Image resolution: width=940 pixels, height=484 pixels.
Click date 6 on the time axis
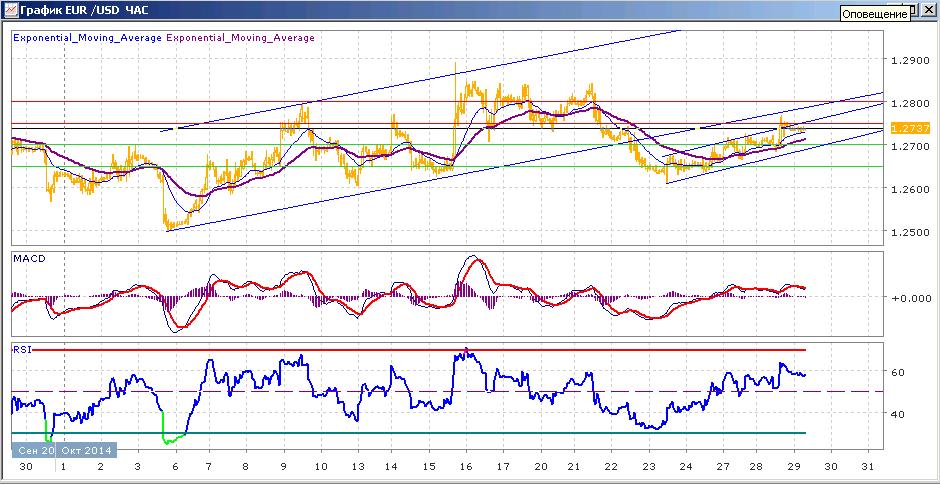coord(175,466)
